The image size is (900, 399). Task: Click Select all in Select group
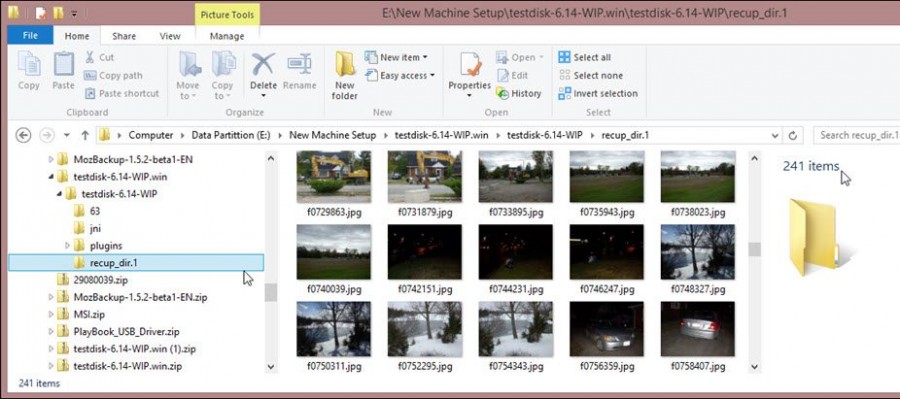[584, 57]
